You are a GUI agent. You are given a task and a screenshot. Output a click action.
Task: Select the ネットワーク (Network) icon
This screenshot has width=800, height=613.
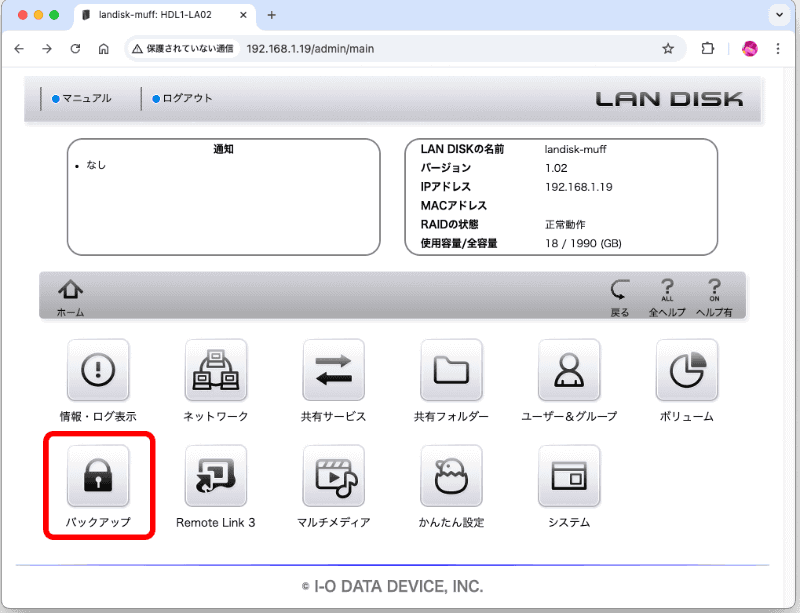click(x=215, y=370)
